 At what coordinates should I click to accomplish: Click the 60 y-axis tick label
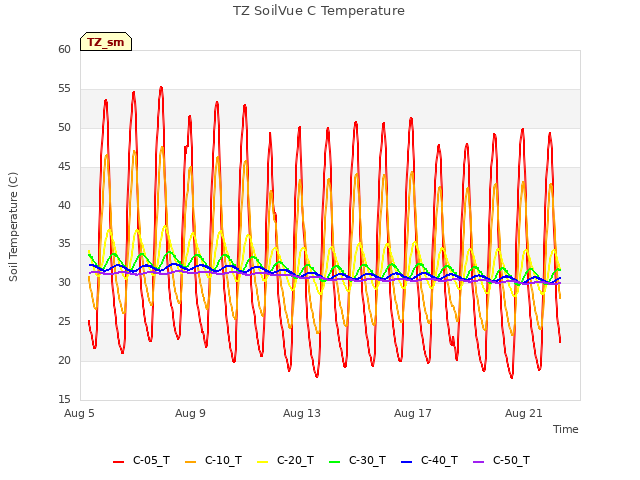coord(64,49)
